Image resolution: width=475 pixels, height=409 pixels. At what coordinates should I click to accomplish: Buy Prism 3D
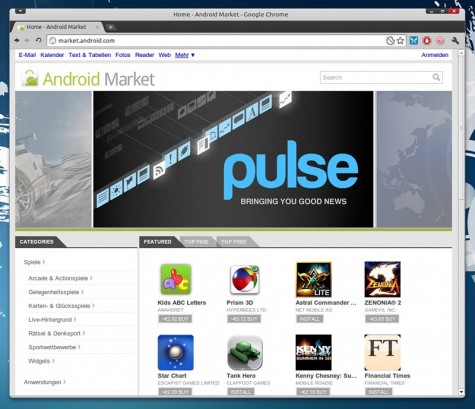244,319
